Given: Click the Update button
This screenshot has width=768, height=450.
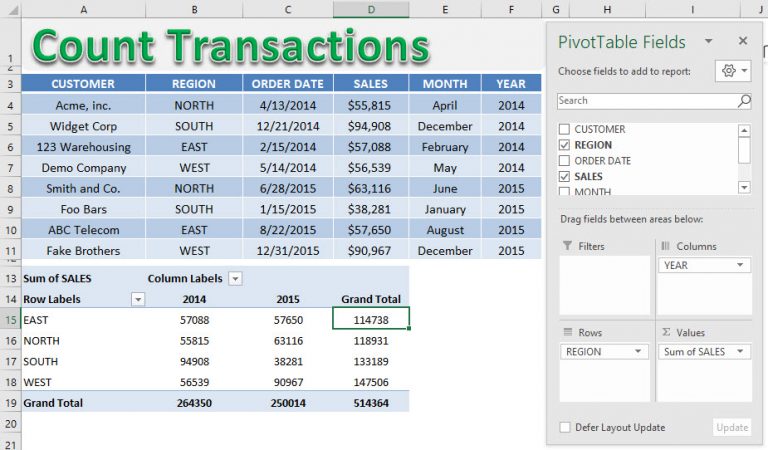Looking at the screenshot, I should point(731,427).
